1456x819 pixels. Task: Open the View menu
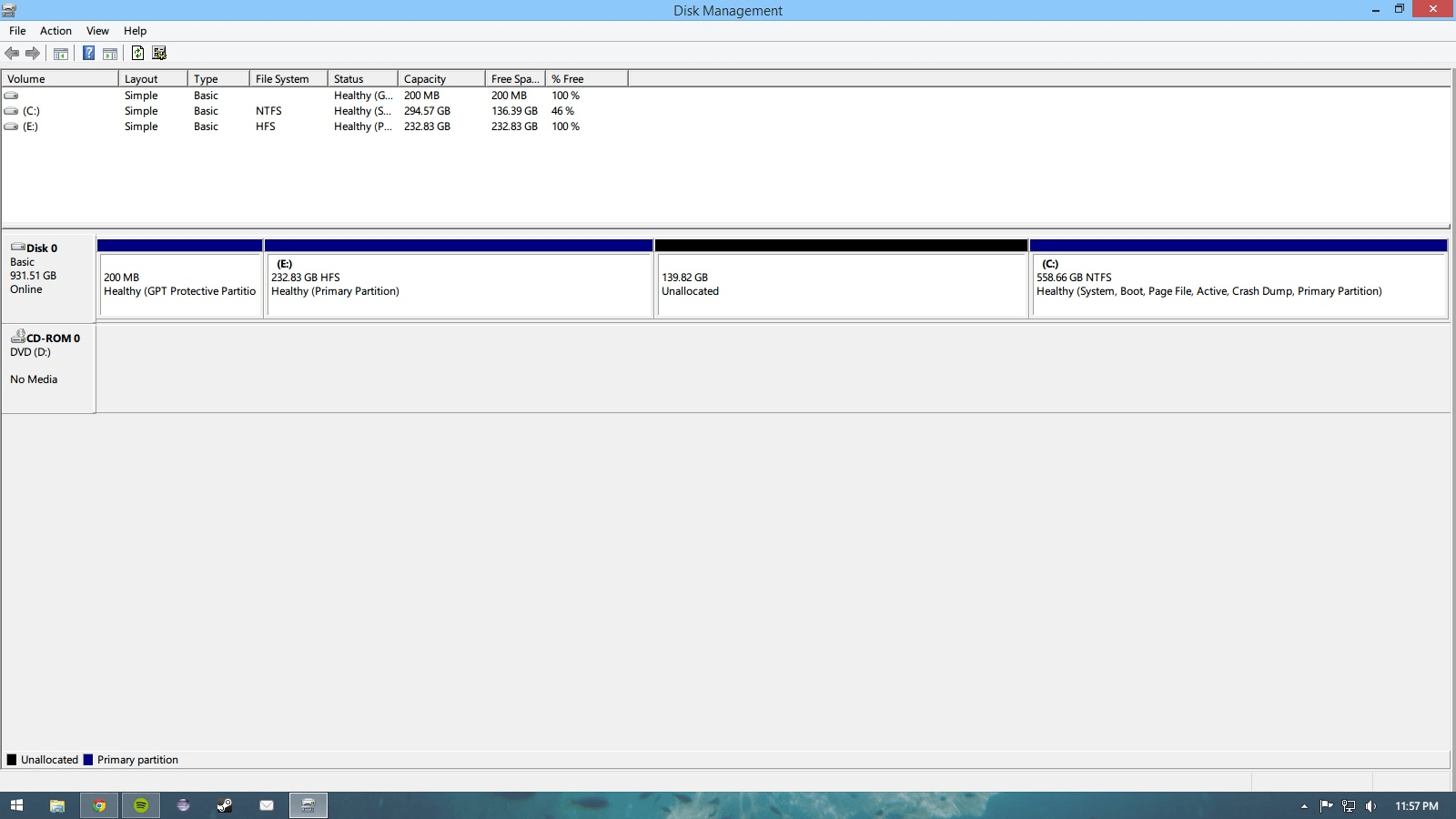pyautogui.click(x=97, y=31)
